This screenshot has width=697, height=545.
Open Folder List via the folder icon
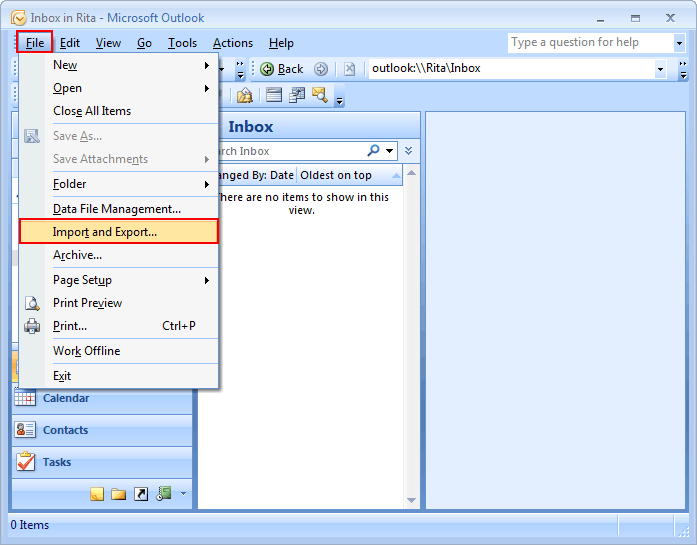[x=119, y=494]
